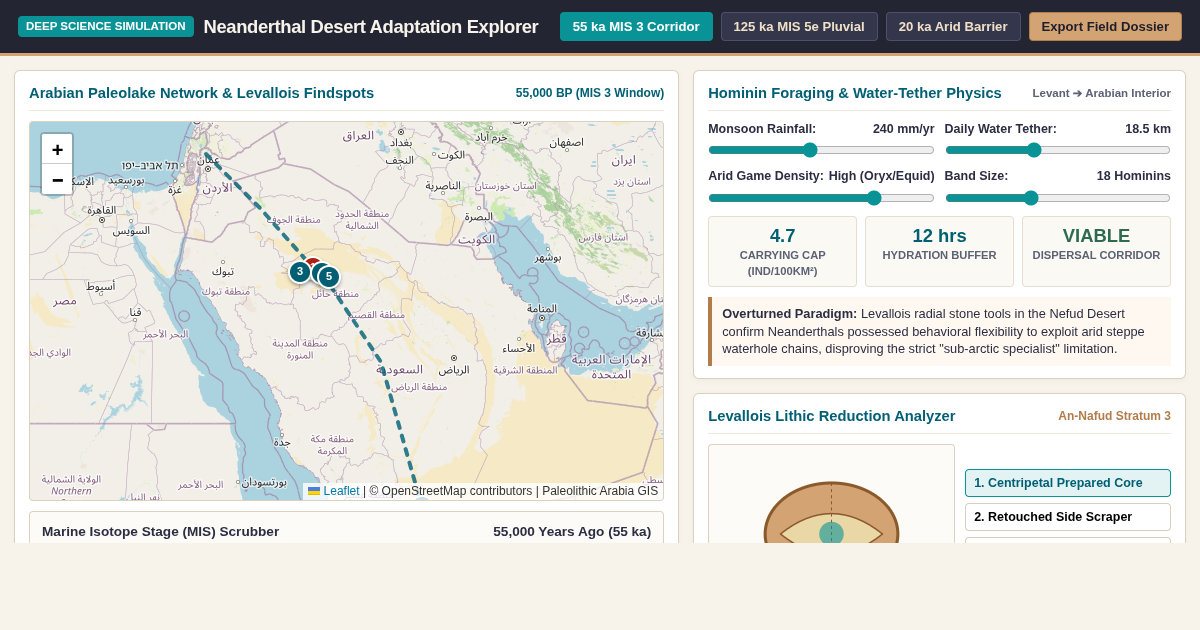
Task: Click the Levallois Lithic Reduction Analyzer heading
Action: click(832, 416)
